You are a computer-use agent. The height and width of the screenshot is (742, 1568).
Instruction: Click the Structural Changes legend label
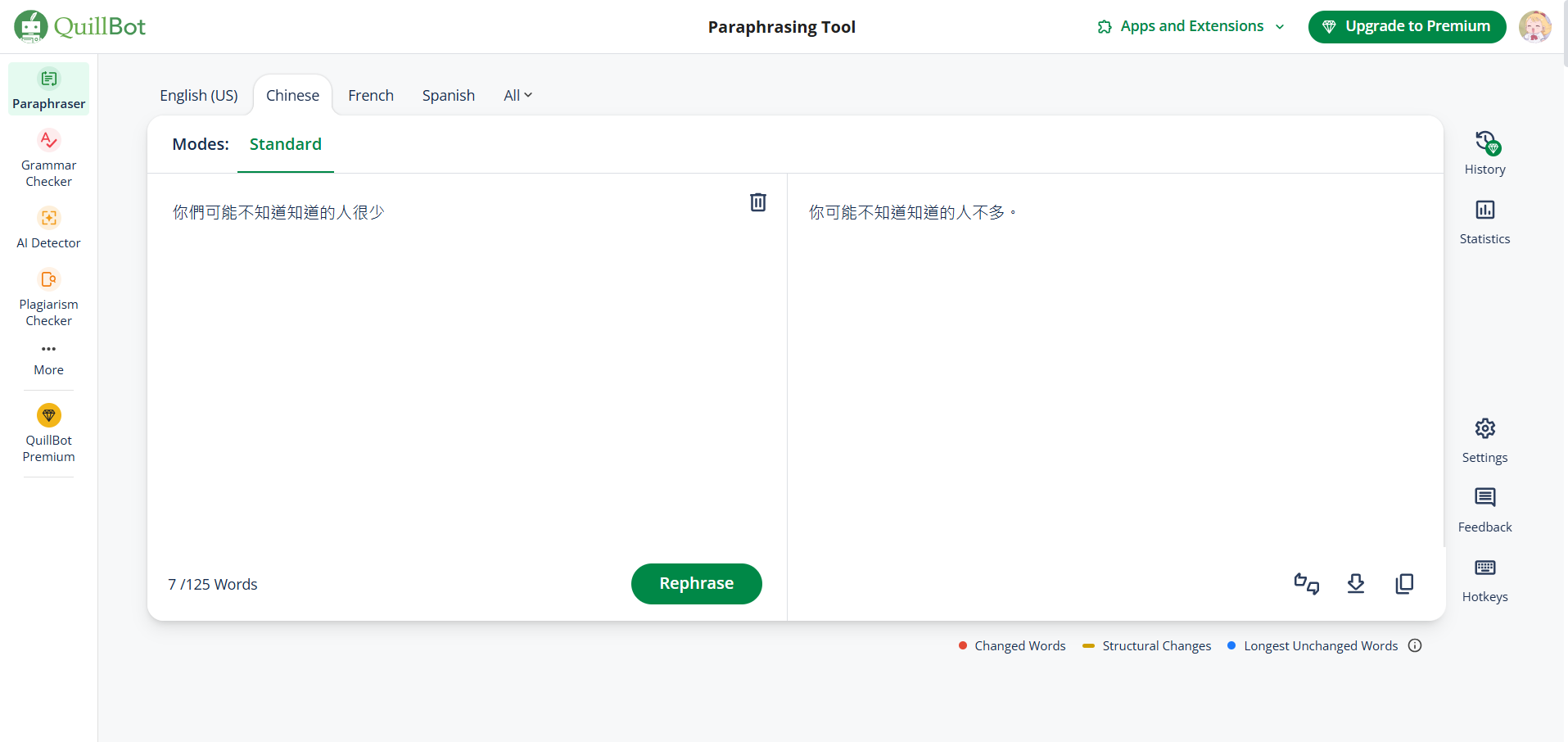coord(1157,646)
